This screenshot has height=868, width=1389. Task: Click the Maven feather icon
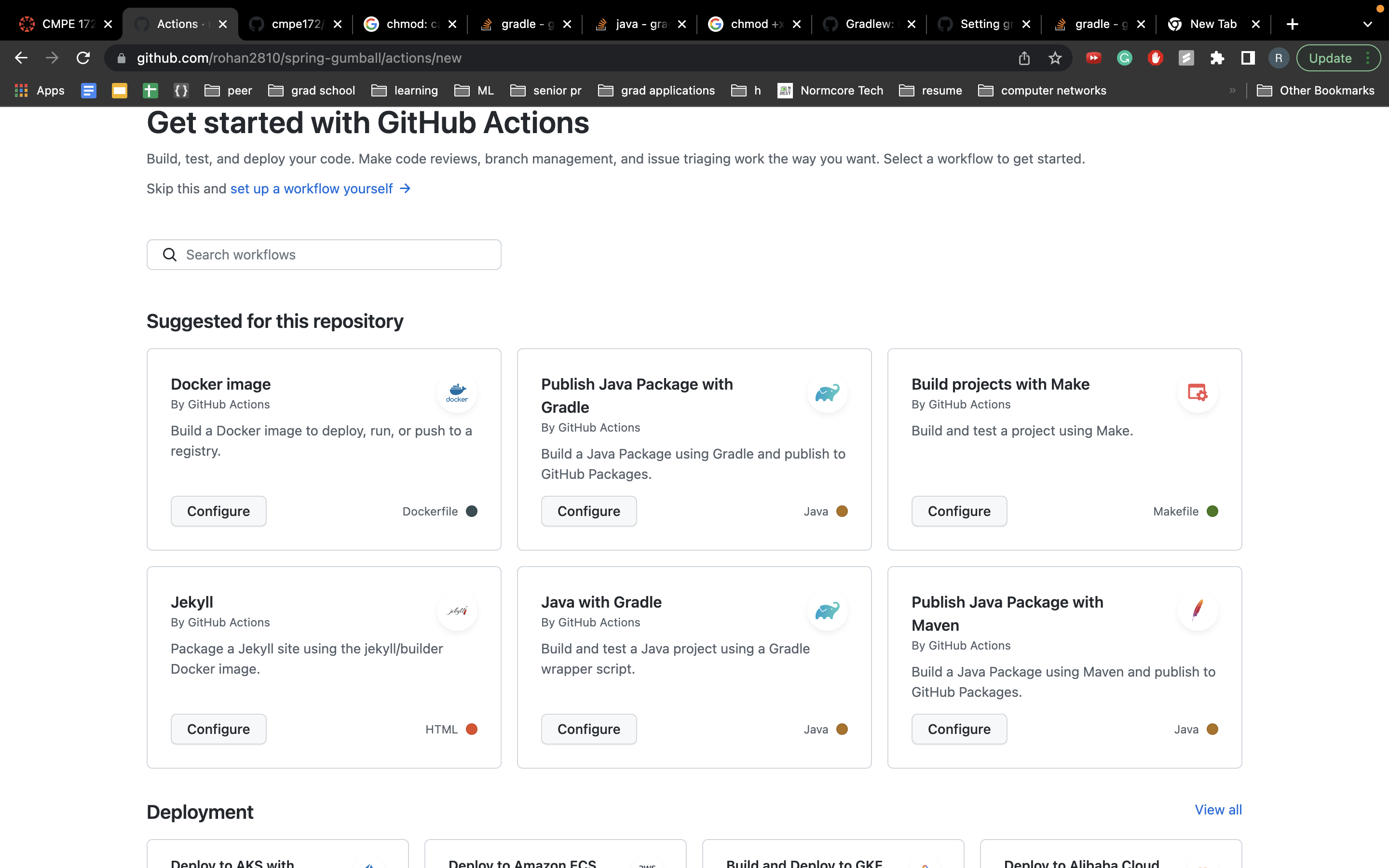[x=1198, y=610]
